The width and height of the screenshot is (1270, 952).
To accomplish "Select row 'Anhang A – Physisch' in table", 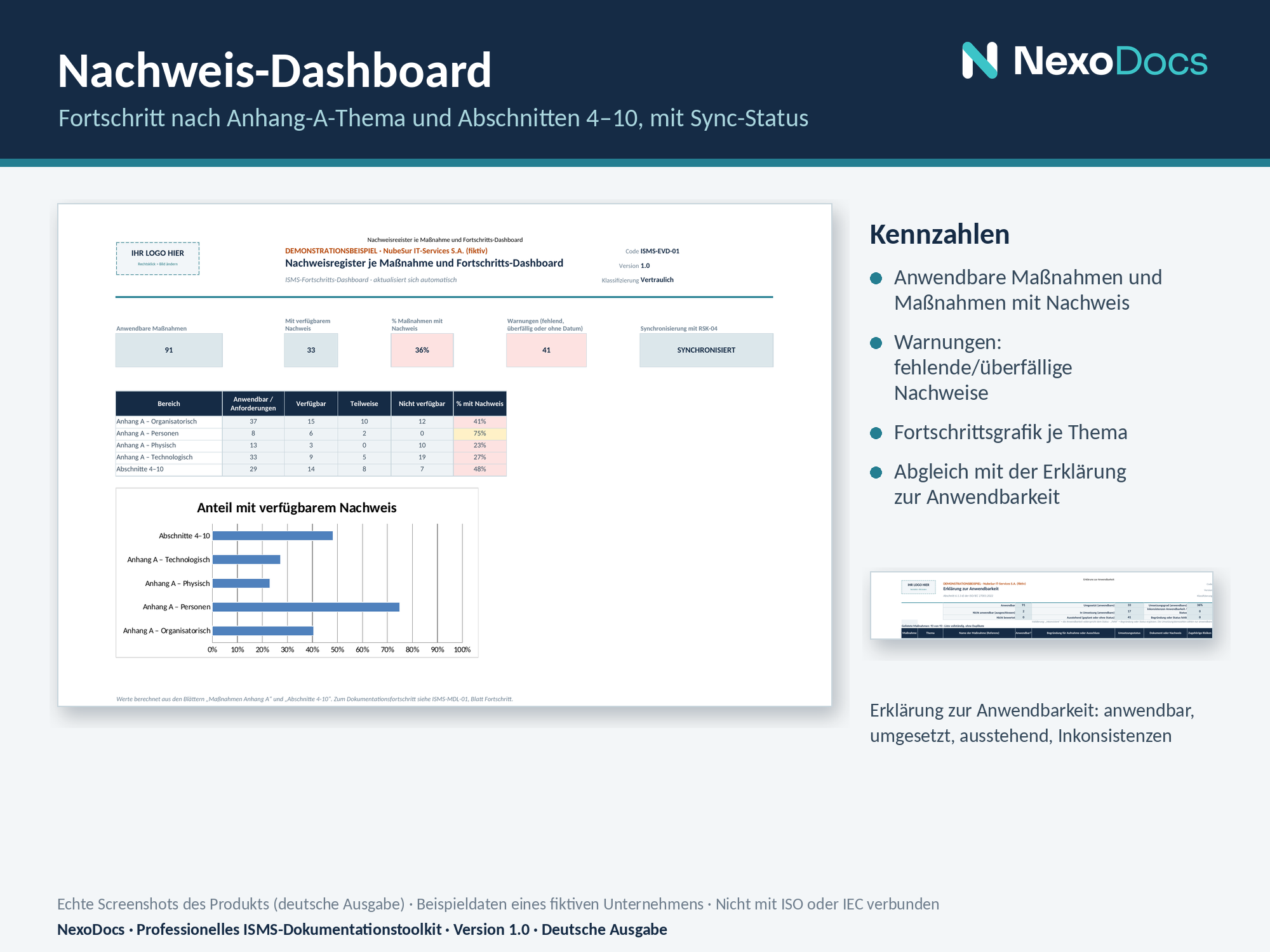I will coord(311,446).
